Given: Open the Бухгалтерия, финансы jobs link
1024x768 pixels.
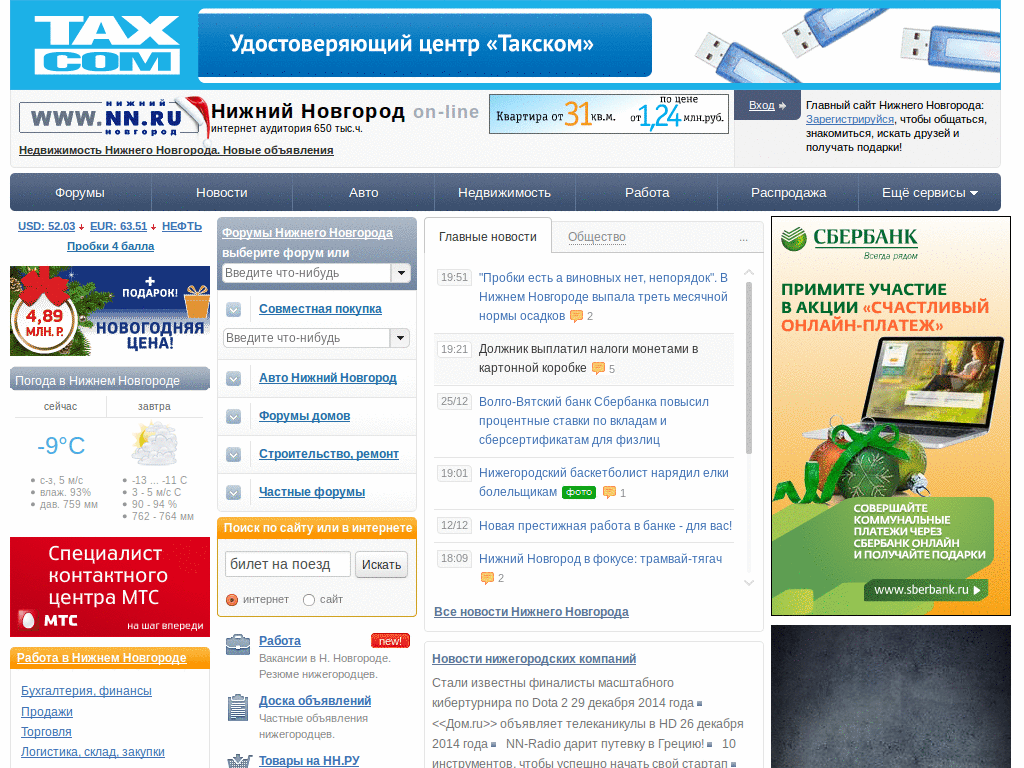Looking at the screenshot, I should pyautogui.click(x=86, y=691).
